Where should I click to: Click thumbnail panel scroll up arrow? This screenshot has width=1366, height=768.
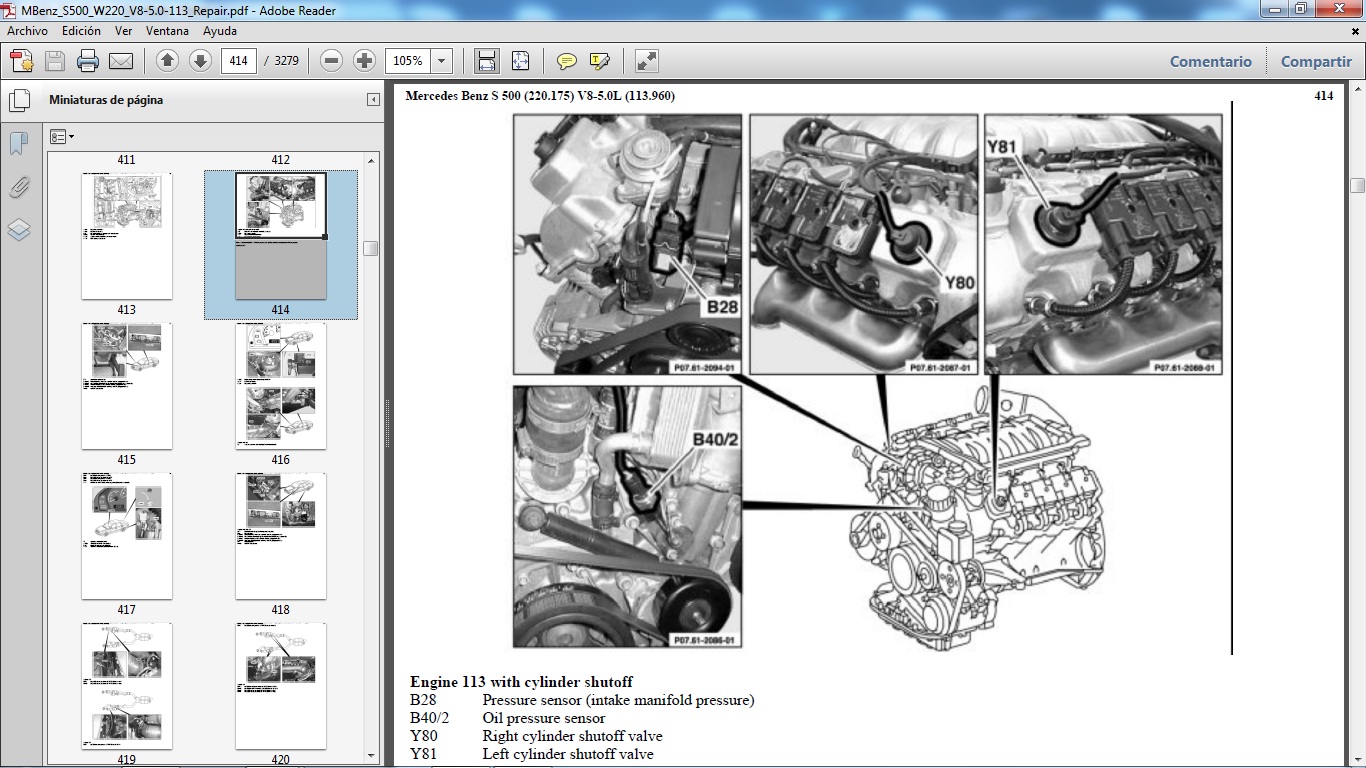tap(371, 160)
